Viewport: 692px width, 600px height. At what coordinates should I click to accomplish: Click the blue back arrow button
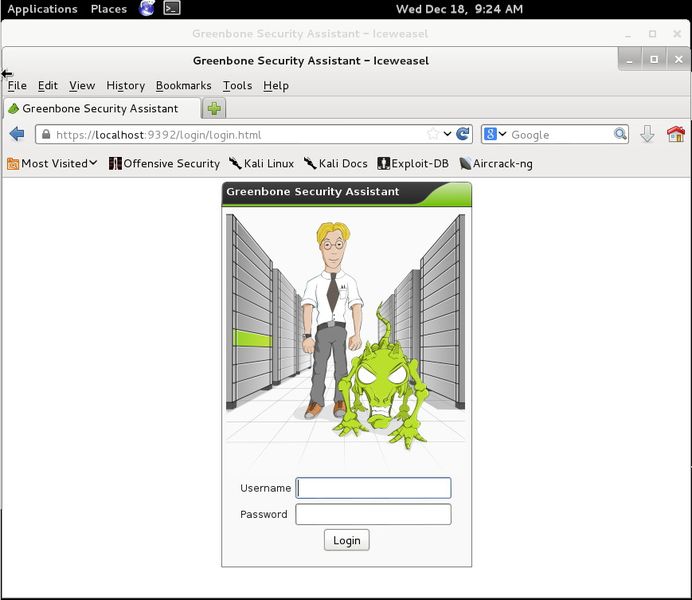tap(17, 134)
